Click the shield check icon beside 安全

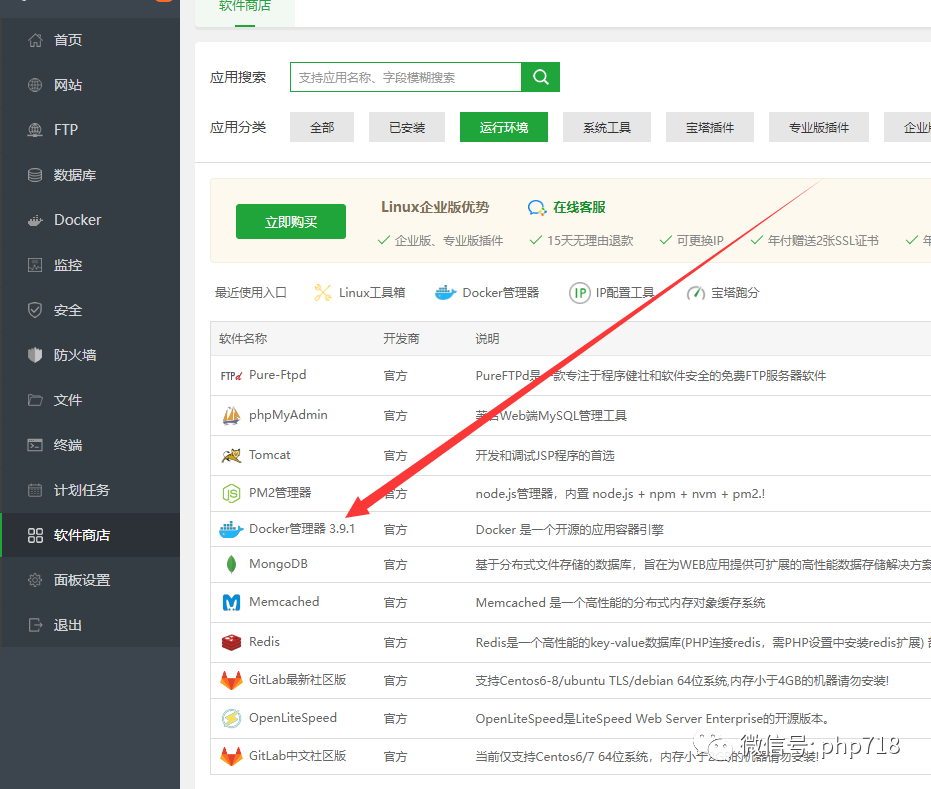pos(35,310)
